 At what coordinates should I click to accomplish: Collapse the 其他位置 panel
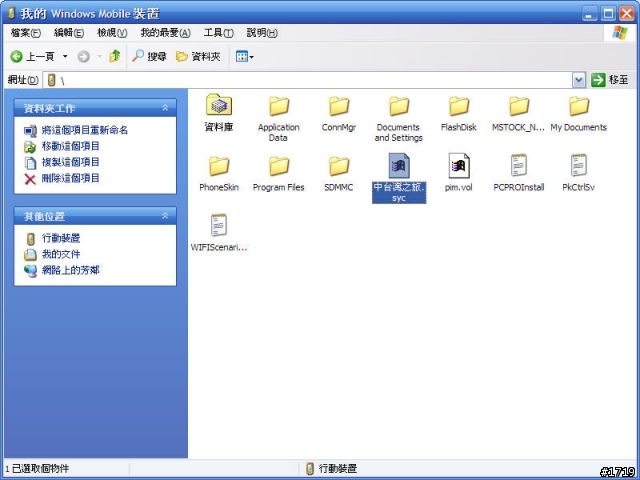[165, 216]
